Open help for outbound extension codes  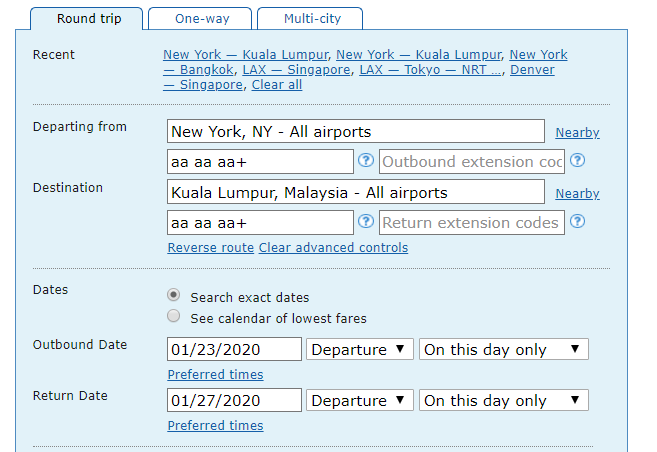pos(577,160)
